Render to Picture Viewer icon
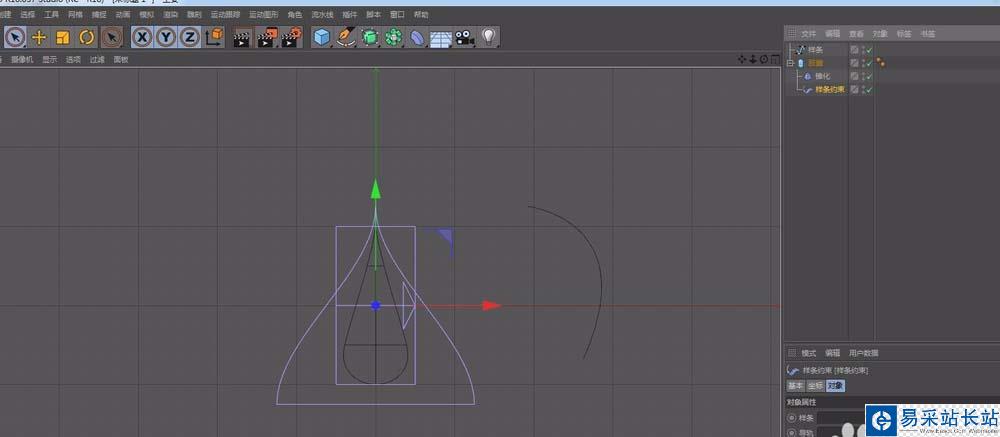Screen dimensions: 1000x437 point(267,38)
